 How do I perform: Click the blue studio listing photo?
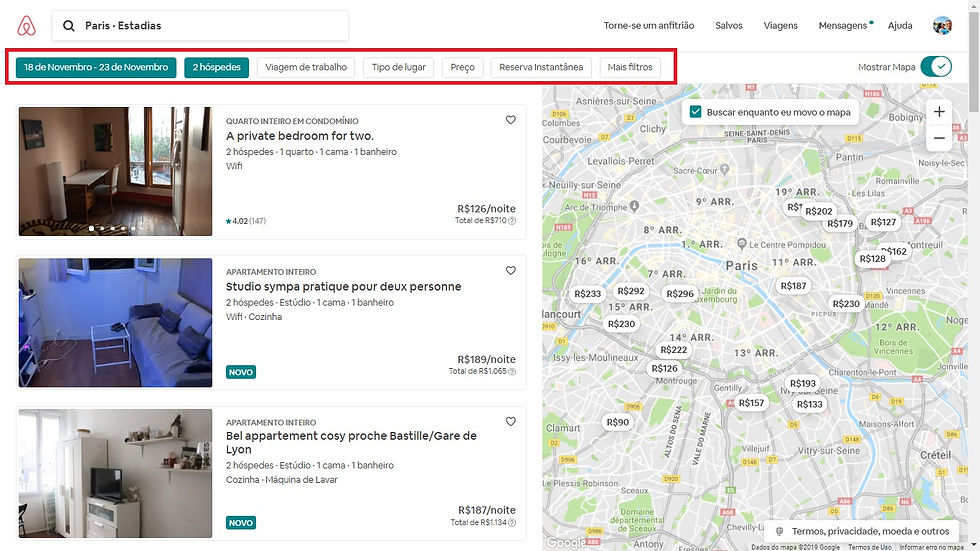coord(115,322)
